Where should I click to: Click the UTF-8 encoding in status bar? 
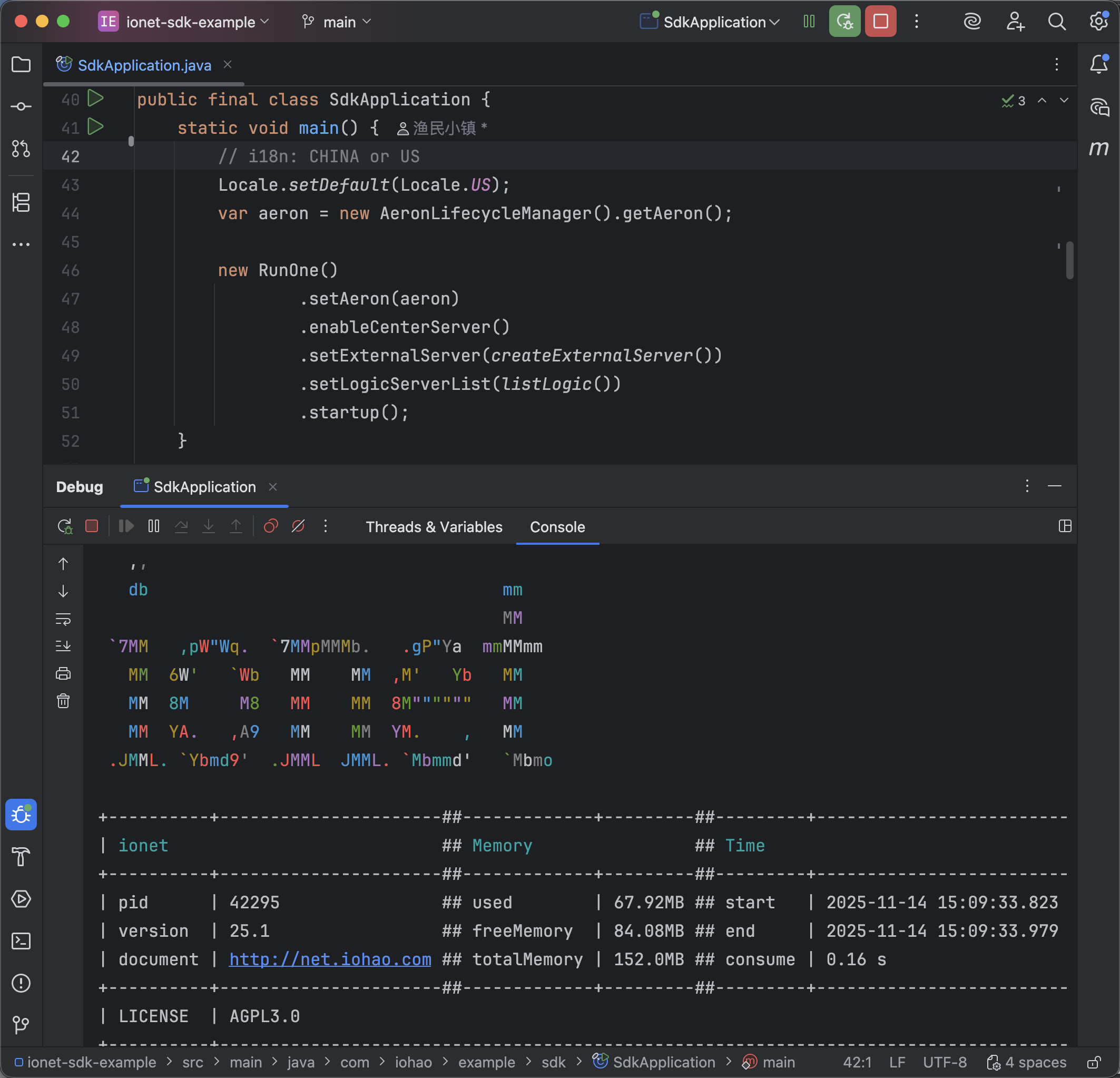point(945,1063)
